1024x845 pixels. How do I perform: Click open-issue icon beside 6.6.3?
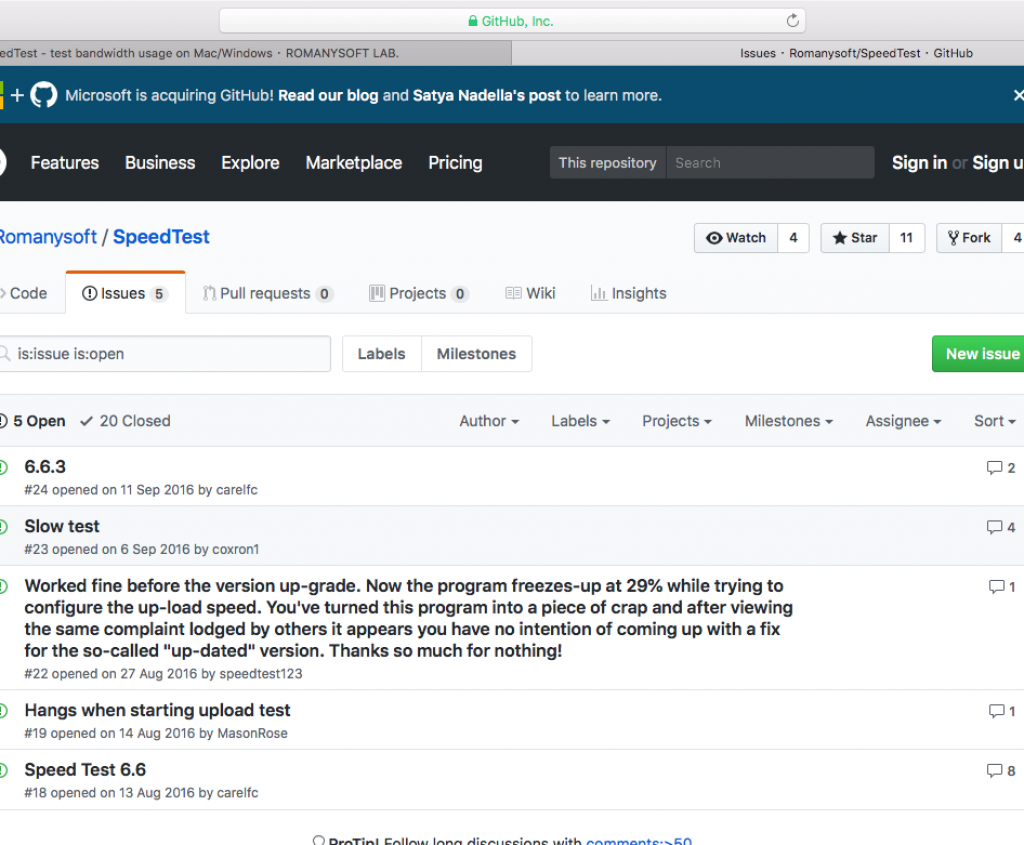[3, 467]
